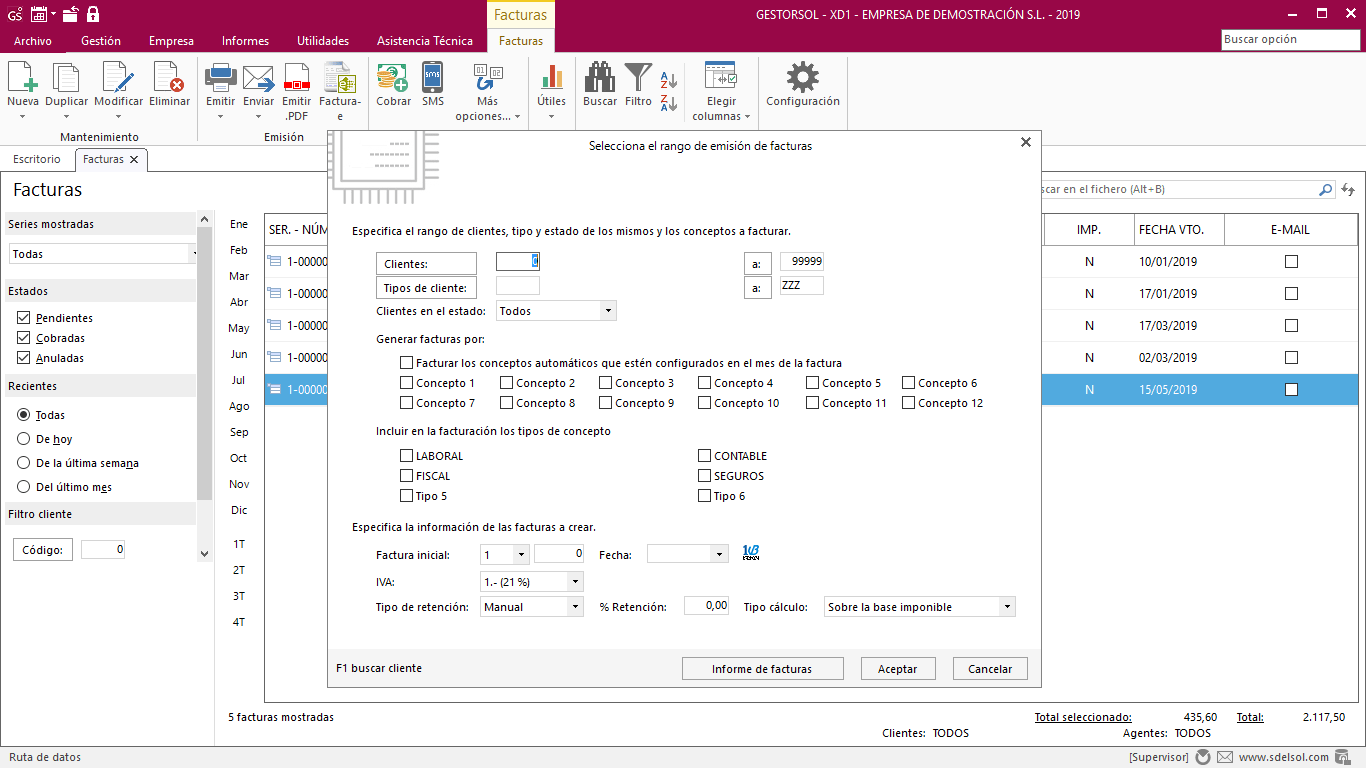Enable the LABORAL concept type checkbox
1366x768 pixels.
pos(407,456)
